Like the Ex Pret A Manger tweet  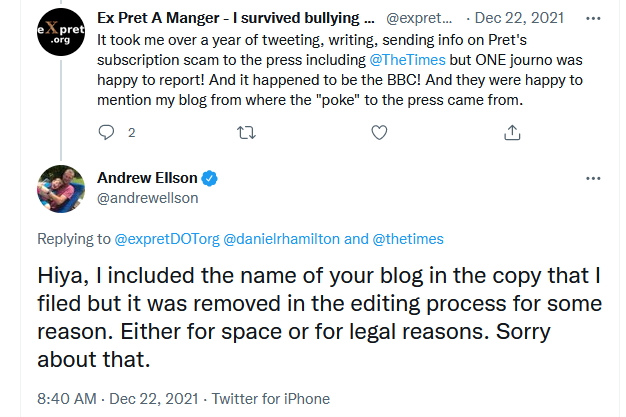coord(379,132)
